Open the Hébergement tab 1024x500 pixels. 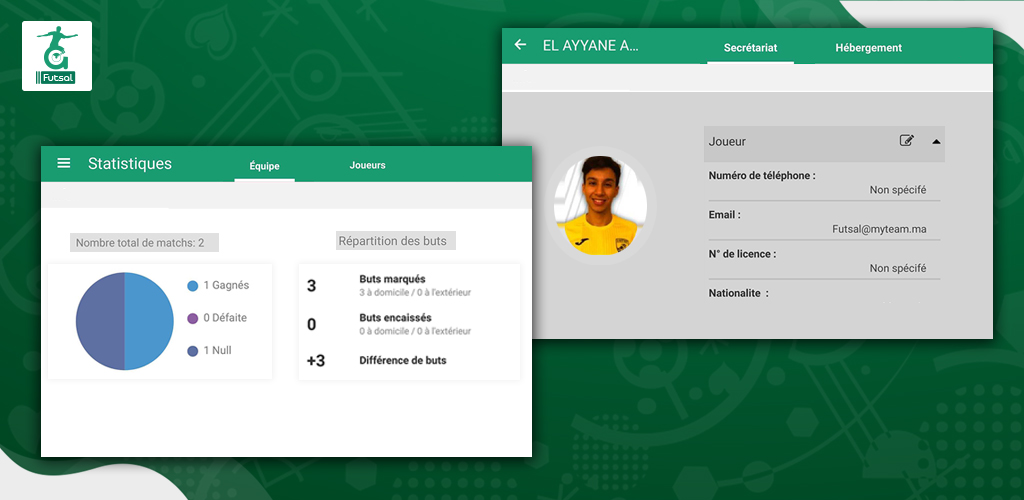(x=869, y=48)
